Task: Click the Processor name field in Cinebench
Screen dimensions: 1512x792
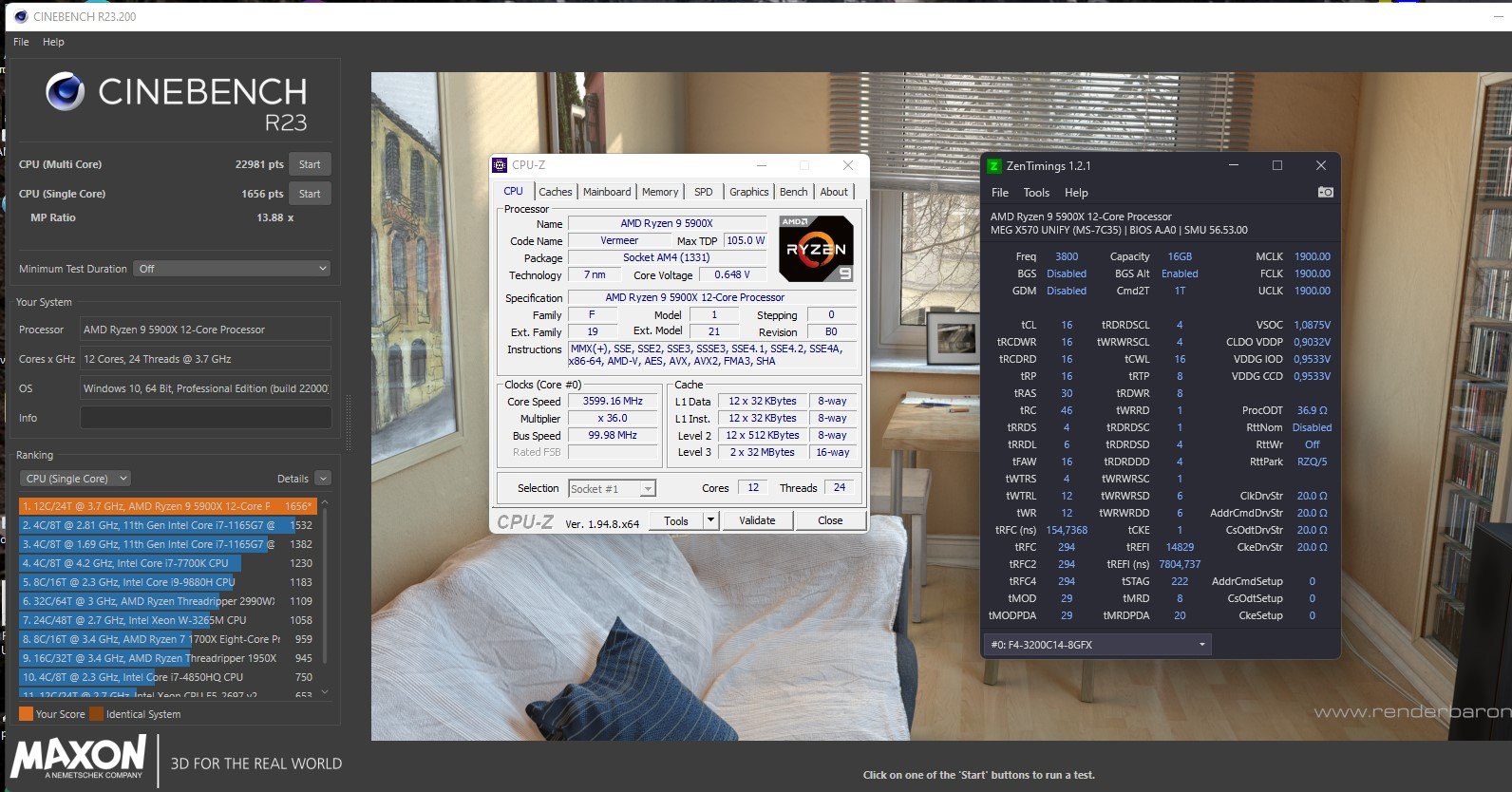Action: click(206, 330)
